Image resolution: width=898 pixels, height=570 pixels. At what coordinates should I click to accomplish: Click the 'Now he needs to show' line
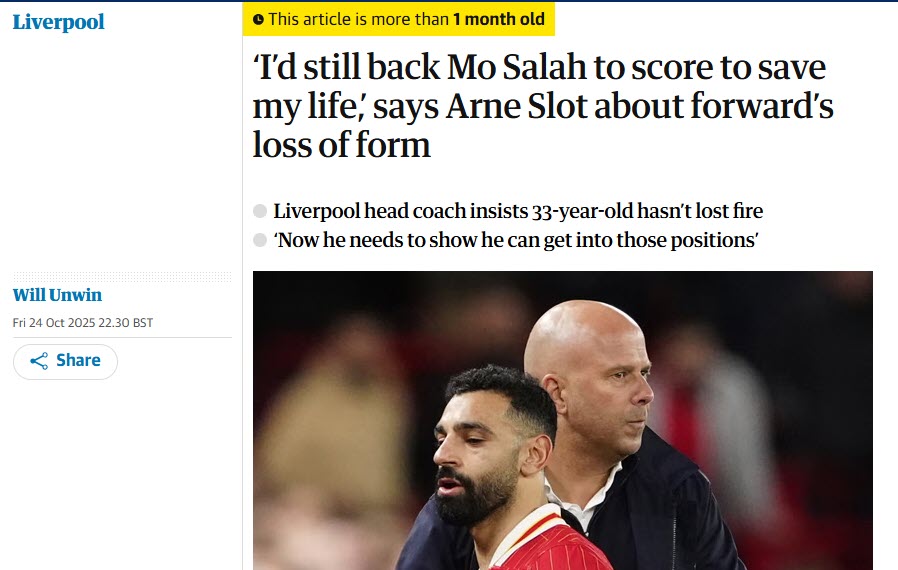[515, 240]
